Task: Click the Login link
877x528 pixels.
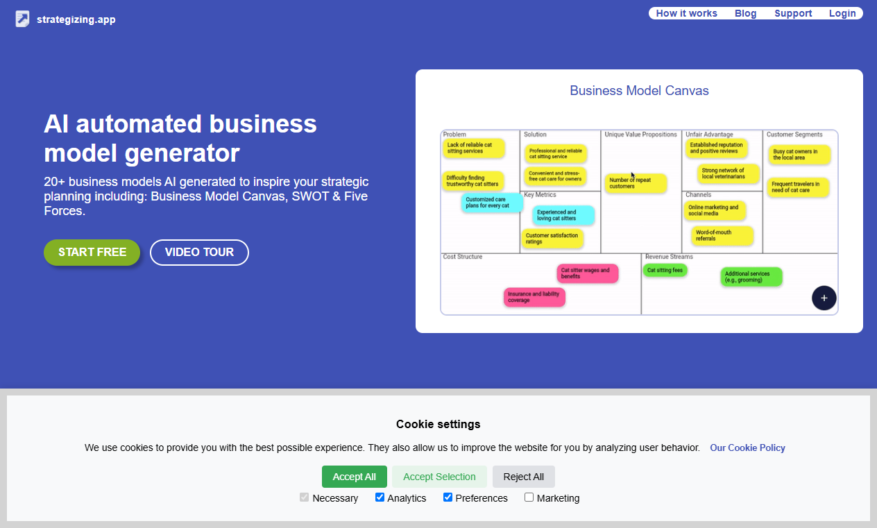Action: click(842, 13)
